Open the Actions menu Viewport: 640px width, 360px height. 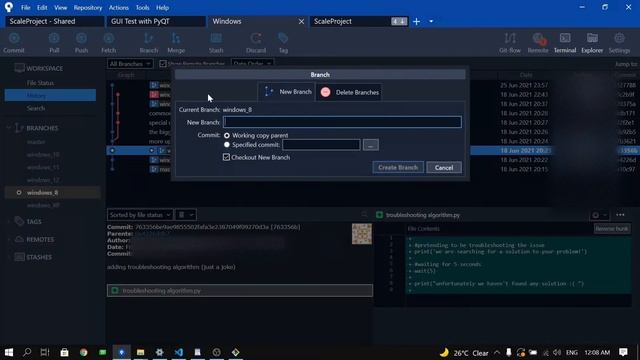coord(118,7)
